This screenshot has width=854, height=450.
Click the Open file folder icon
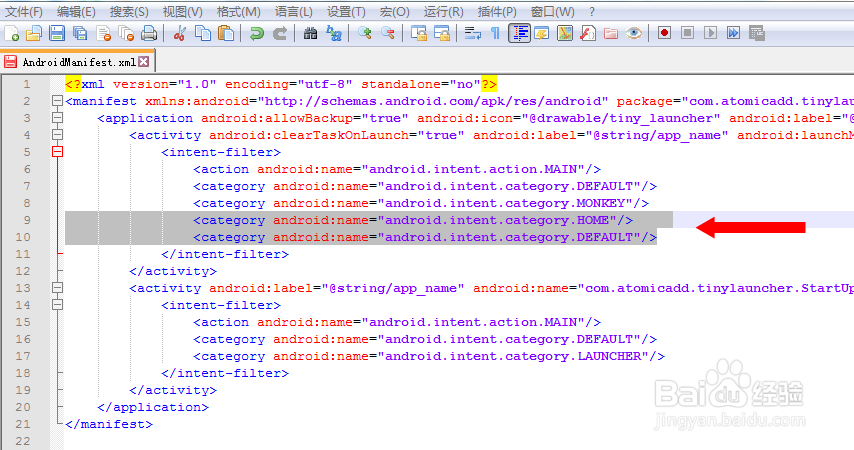click(x=34, y=33)
